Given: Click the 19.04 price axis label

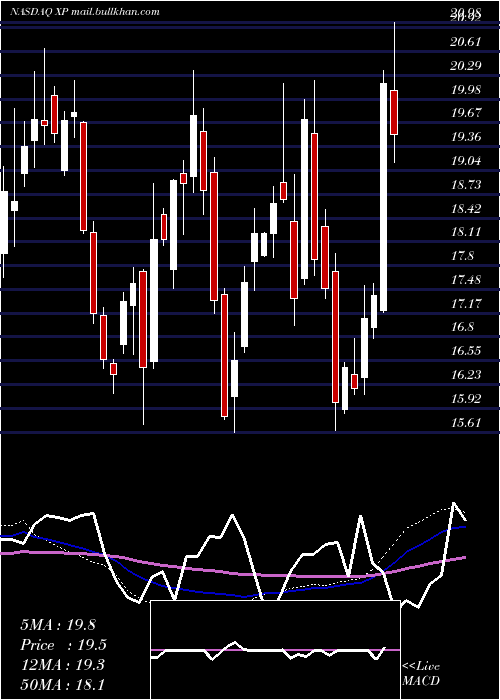Looking at the screenshot, I should [x=466, y=160].
